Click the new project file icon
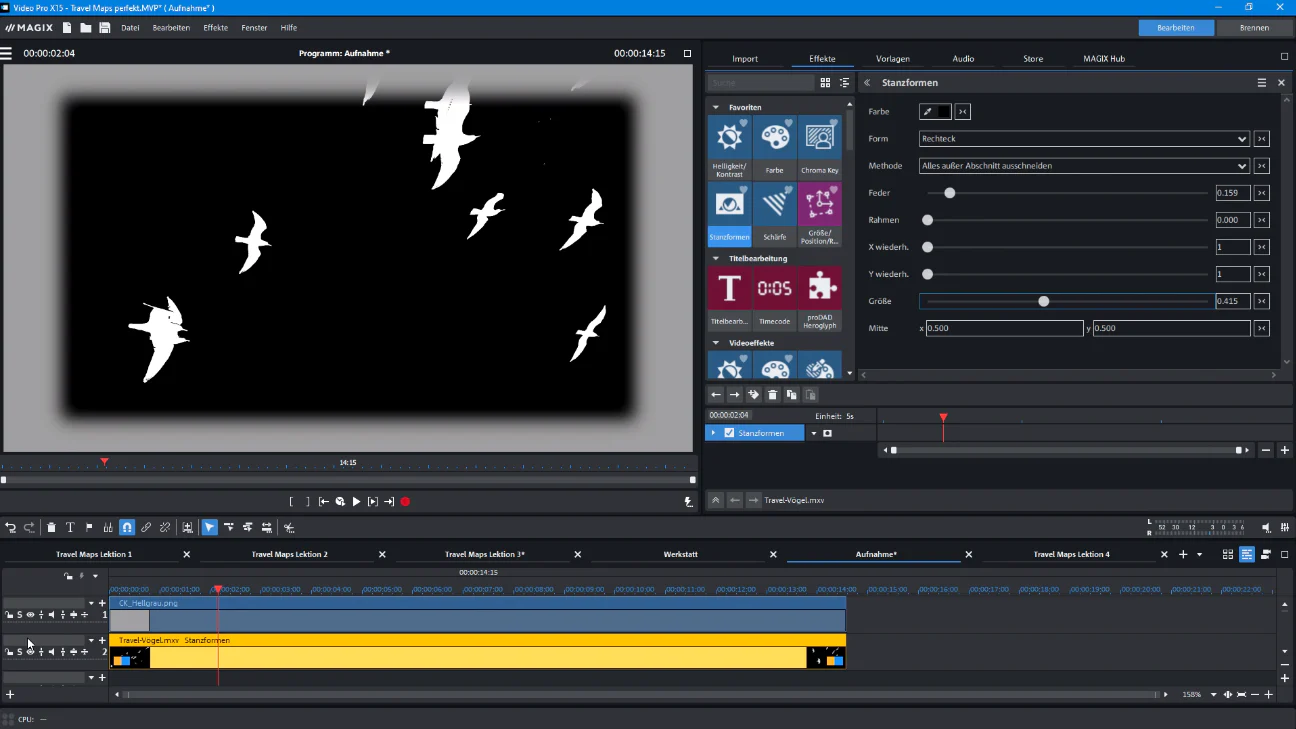The image size is (1296, 729). 67,28
